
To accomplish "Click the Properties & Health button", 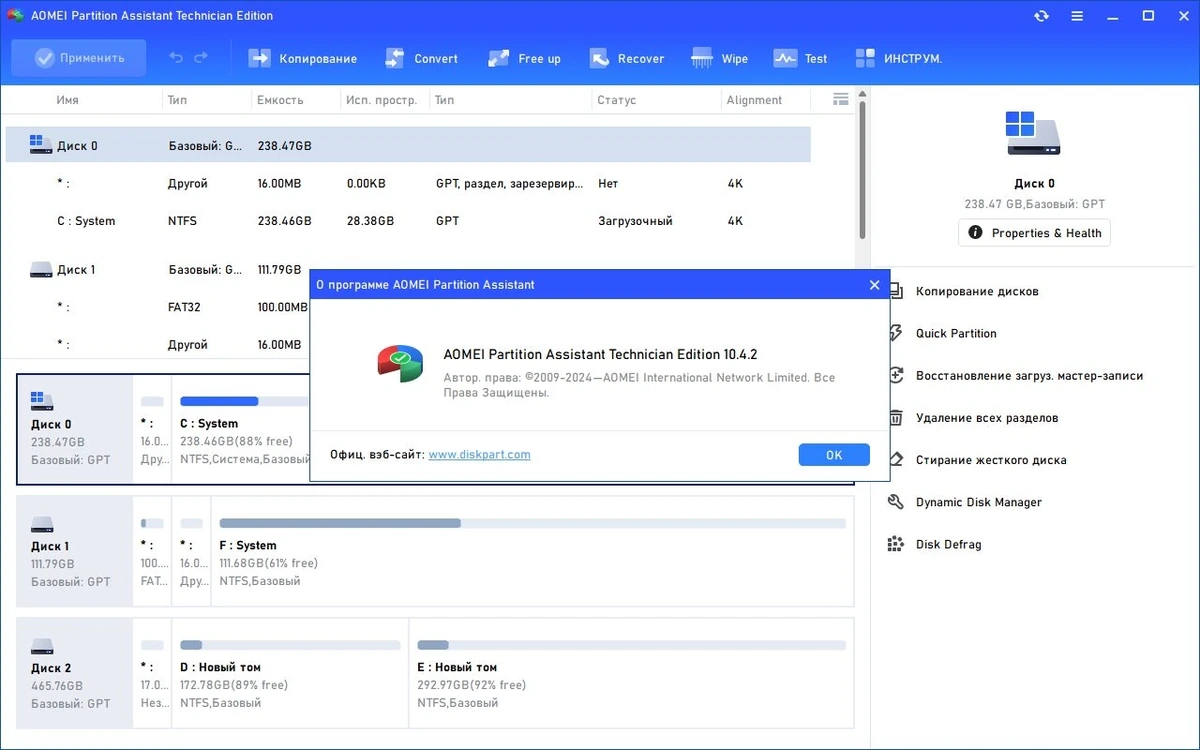I will coord(1034,233).
